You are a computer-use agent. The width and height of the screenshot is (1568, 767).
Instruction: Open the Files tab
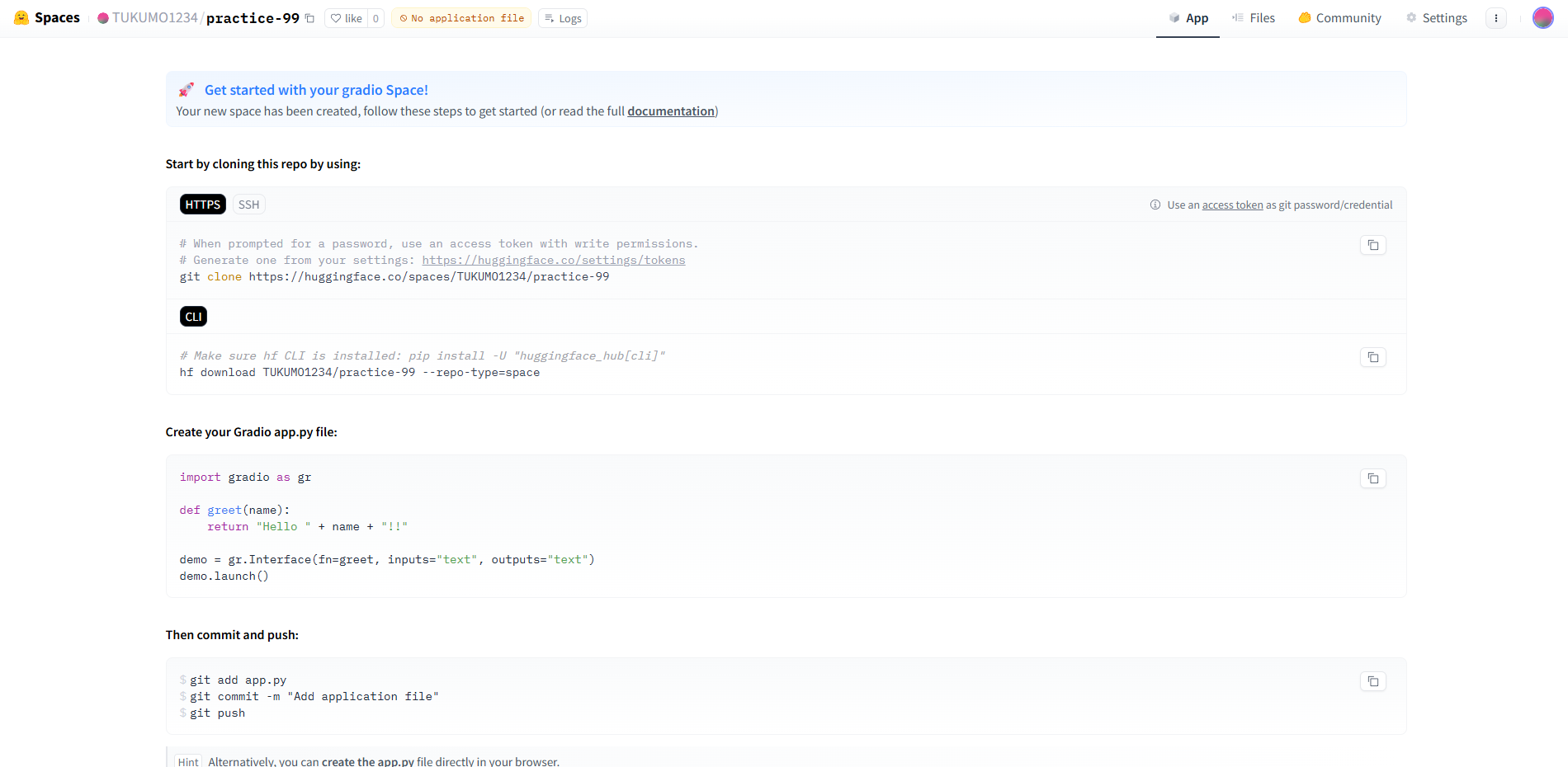[1254, 18]
